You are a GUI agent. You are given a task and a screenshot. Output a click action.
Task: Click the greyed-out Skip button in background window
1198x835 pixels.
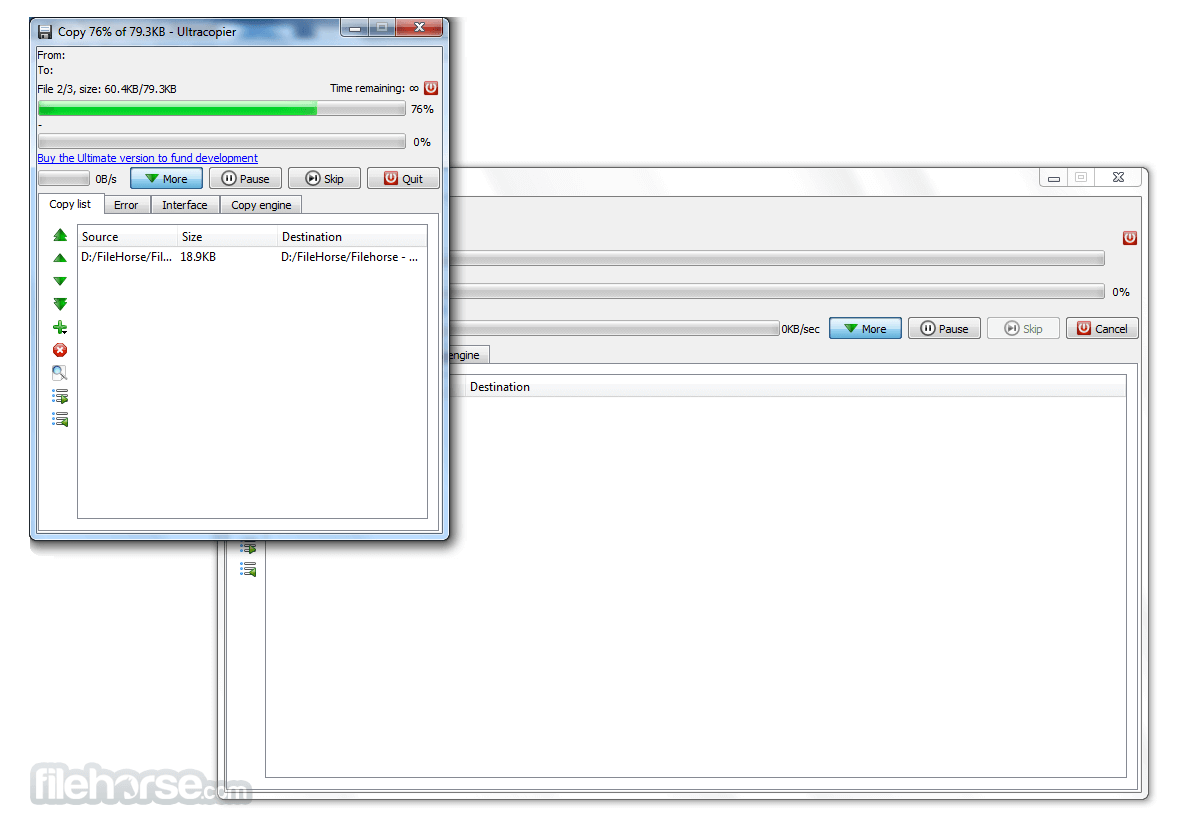click(1023, 328)
